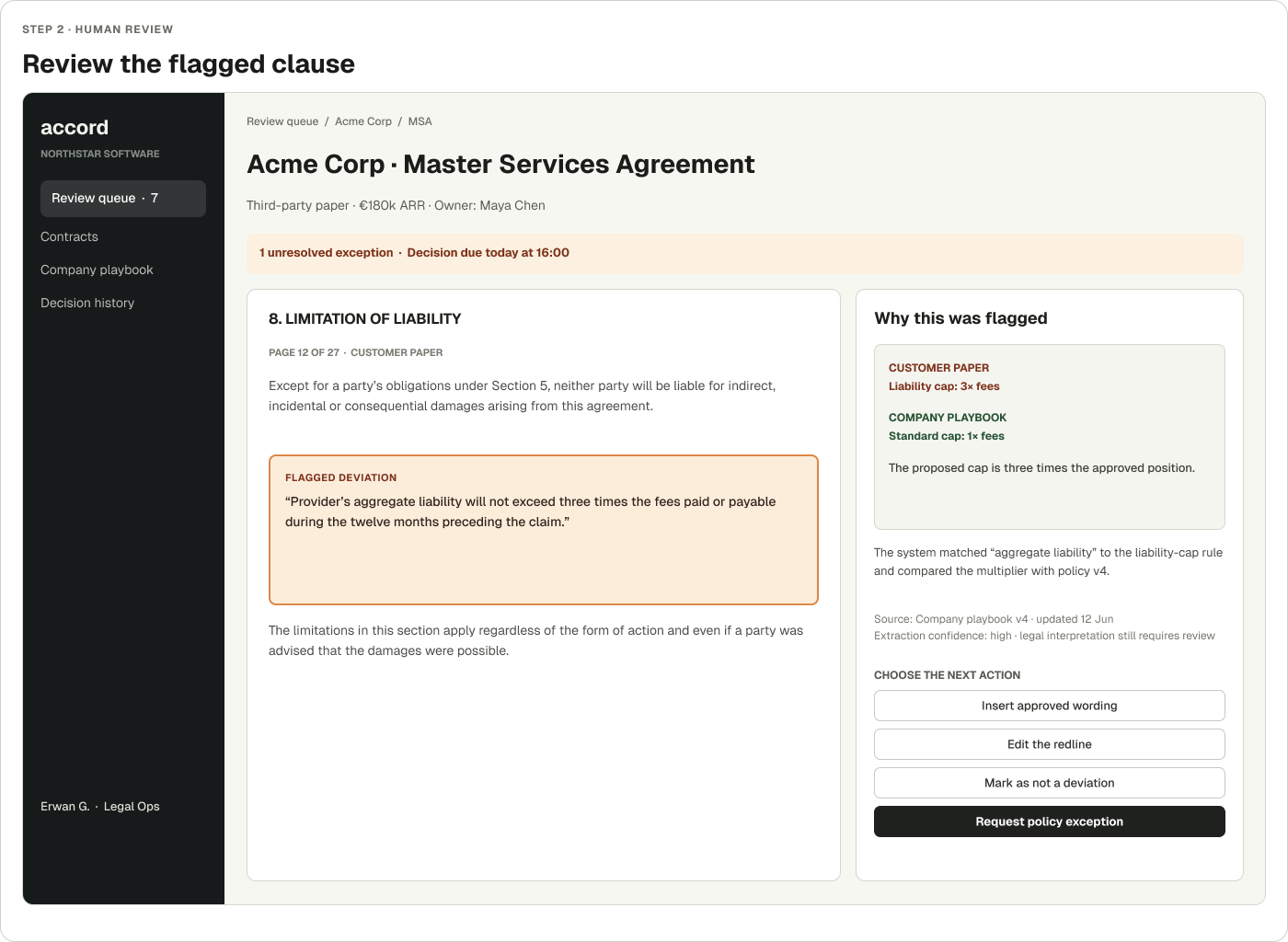Click Request policy exception button
Image resolution: width=1288 pixels, height=942 pixels.
1050,821
